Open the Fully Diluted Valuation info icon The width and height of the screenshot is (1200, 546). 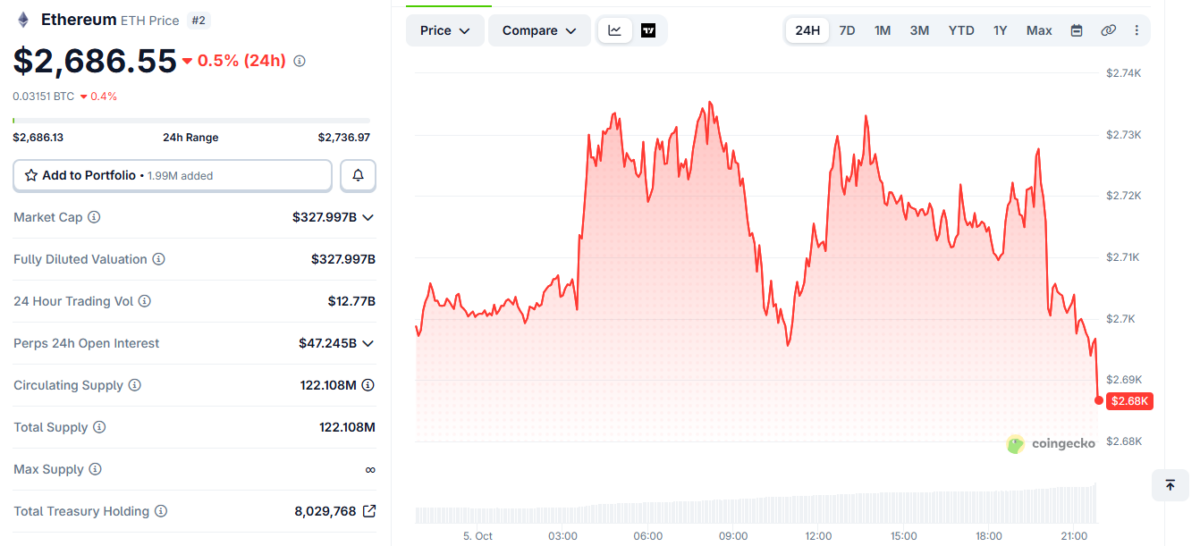(159, 259)
